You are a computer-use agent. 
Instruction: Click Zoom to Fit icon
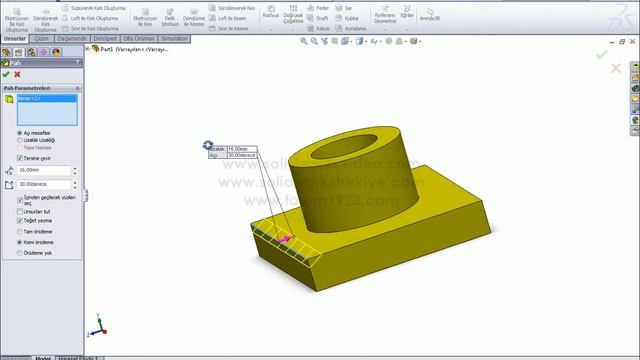pyautogui.click(x=304, y=41)
